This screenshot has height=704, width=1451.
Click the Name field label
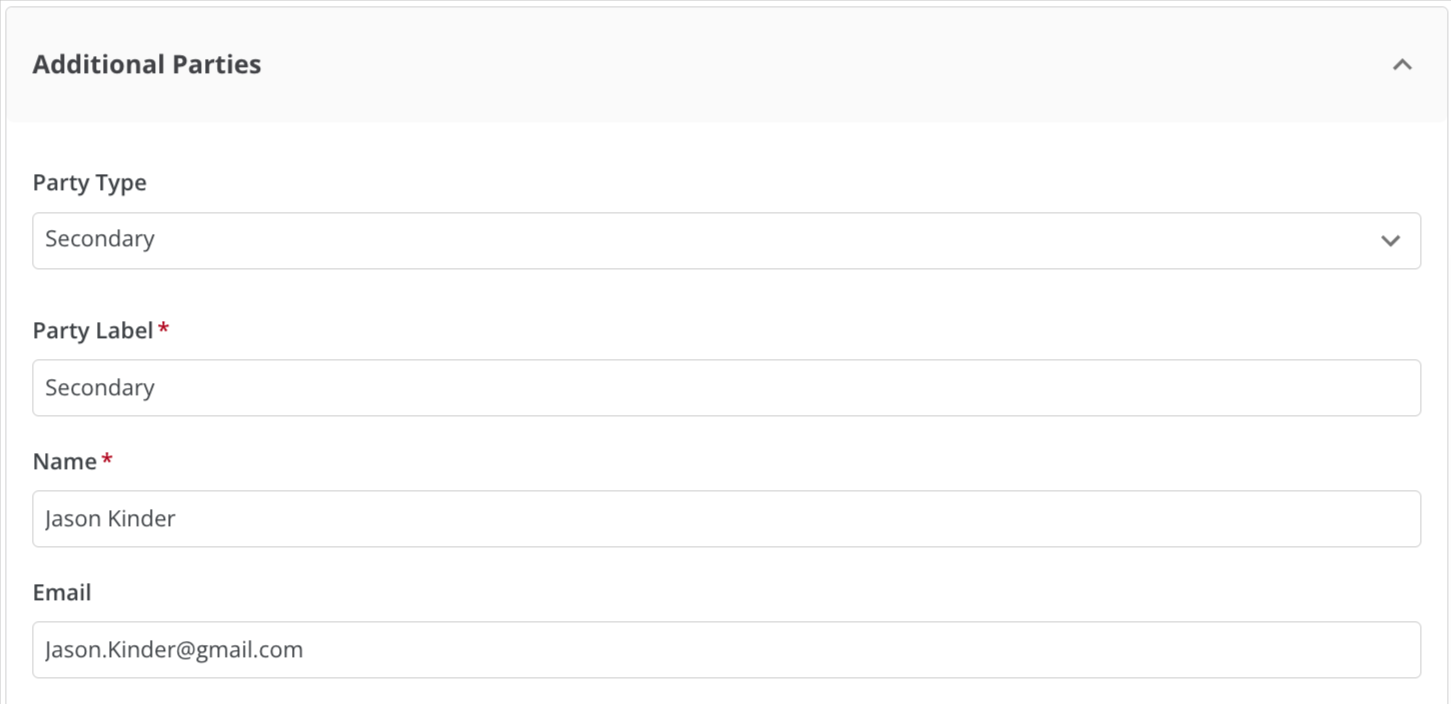(x=64, y=461)
